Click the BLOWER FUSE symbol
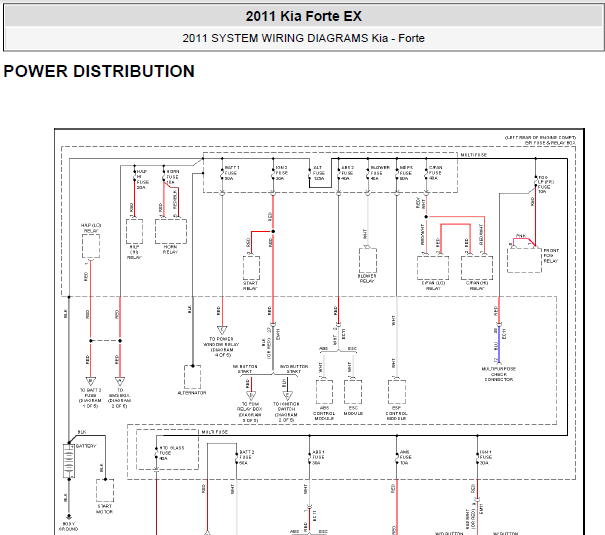The width and height of the screenshot is (605, 535). [368, 174]
